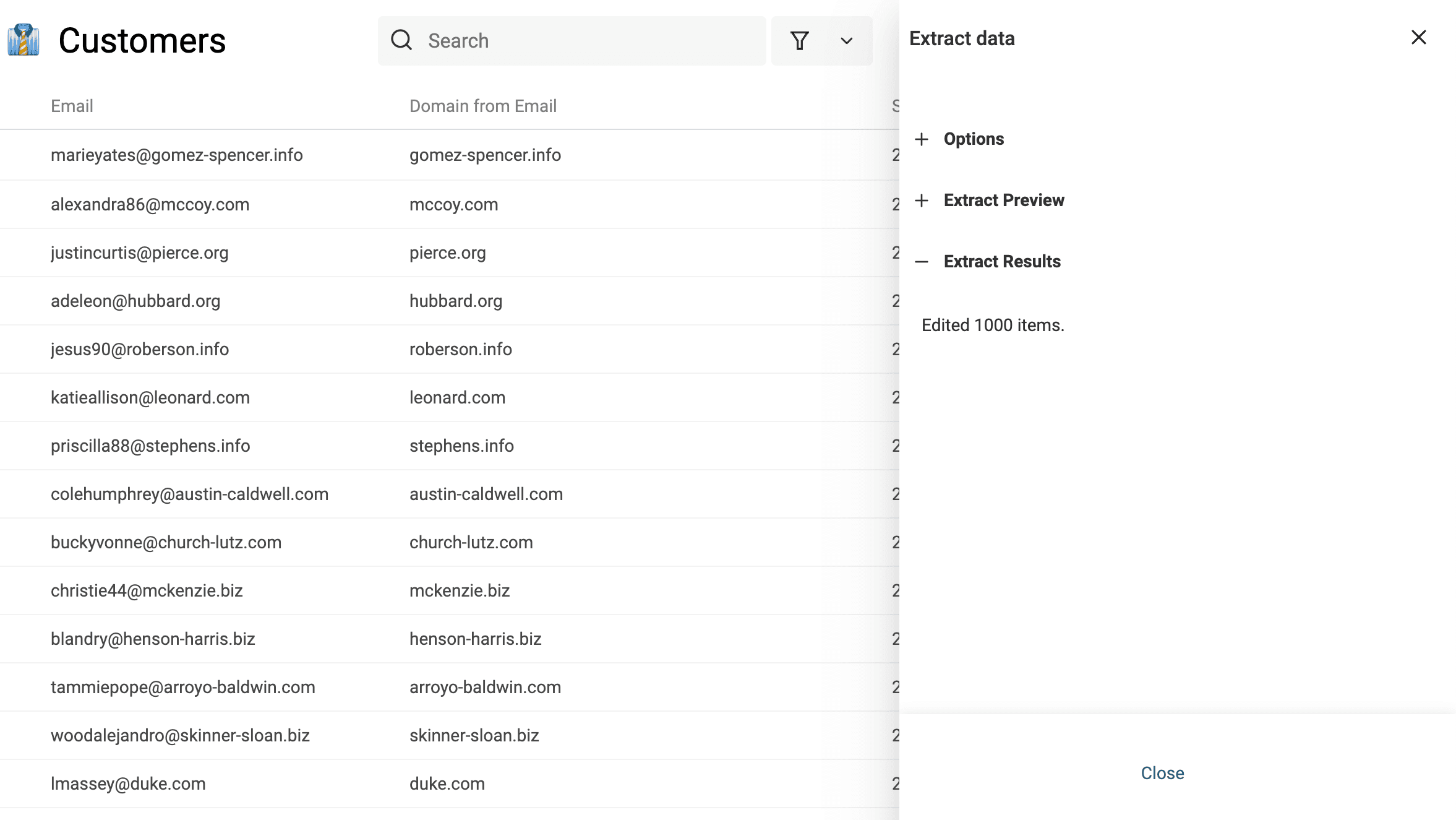Click domain cell gomez-spencer.info
Image resolution: width=1456 pixels, height=820 pixels.
pyautogui.click(x=485, y=155)
